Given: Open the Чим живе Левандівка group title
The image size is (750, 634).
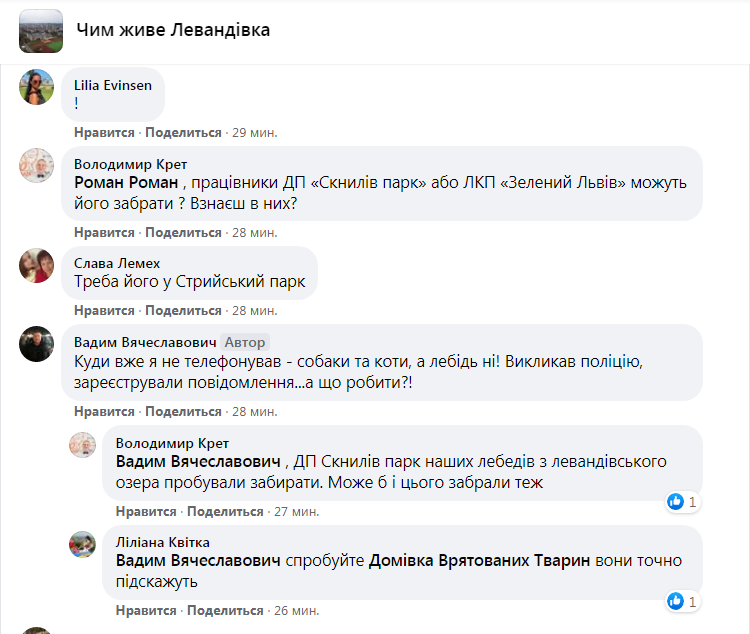Looking at the screenshot, I should click(x=173, y=30).
